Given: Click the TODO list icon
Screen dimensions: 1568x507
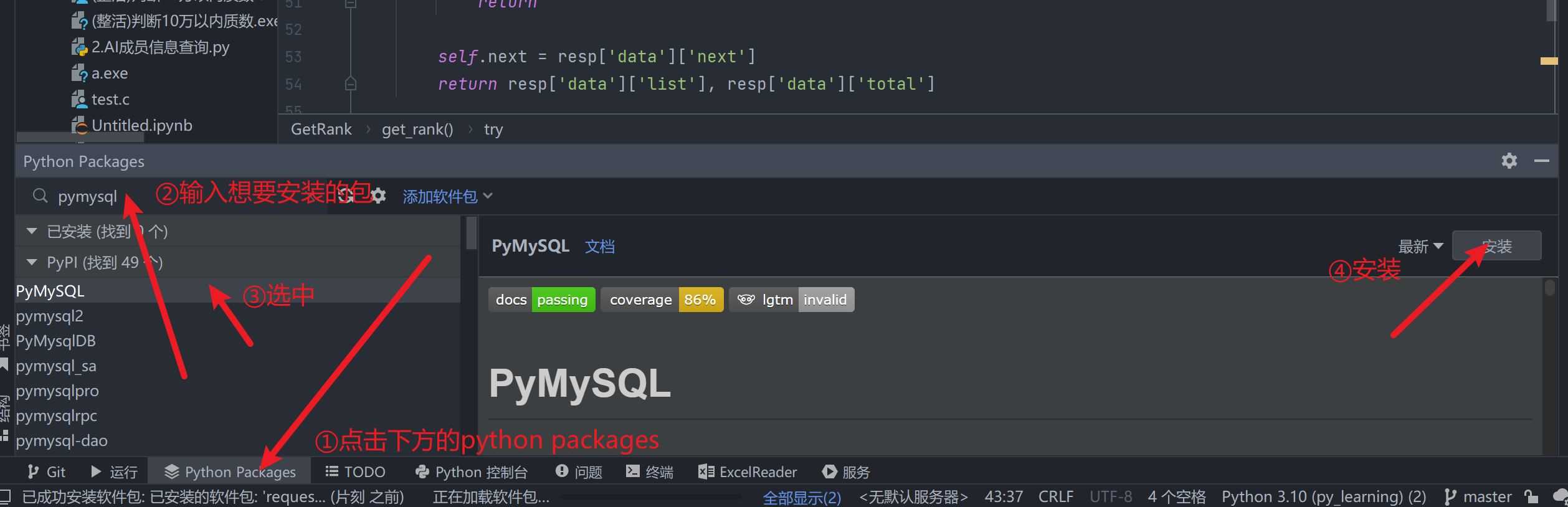Looking at the screenshot, I should 331,471.
